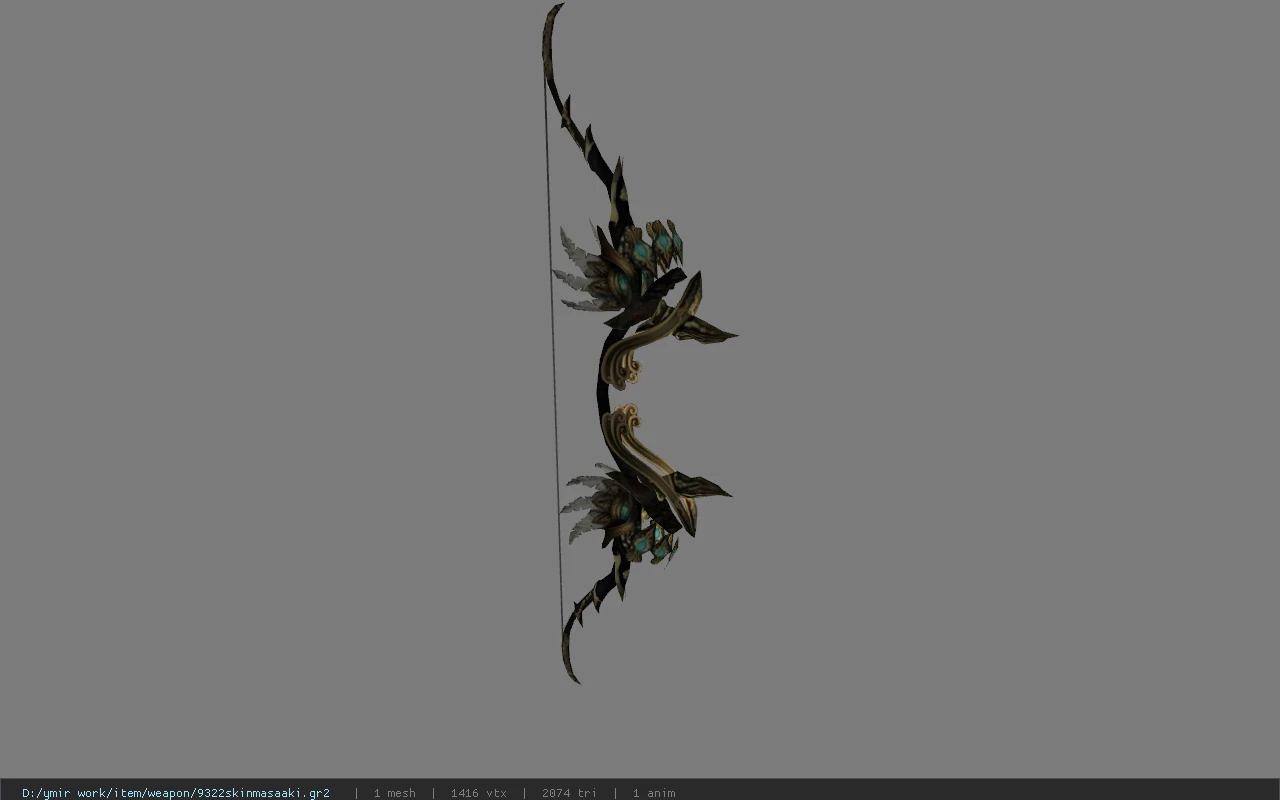Click the file path 9322skinmasaaki.gr2 in status bar
The image size is (1280, 800).
click(176, 793)
